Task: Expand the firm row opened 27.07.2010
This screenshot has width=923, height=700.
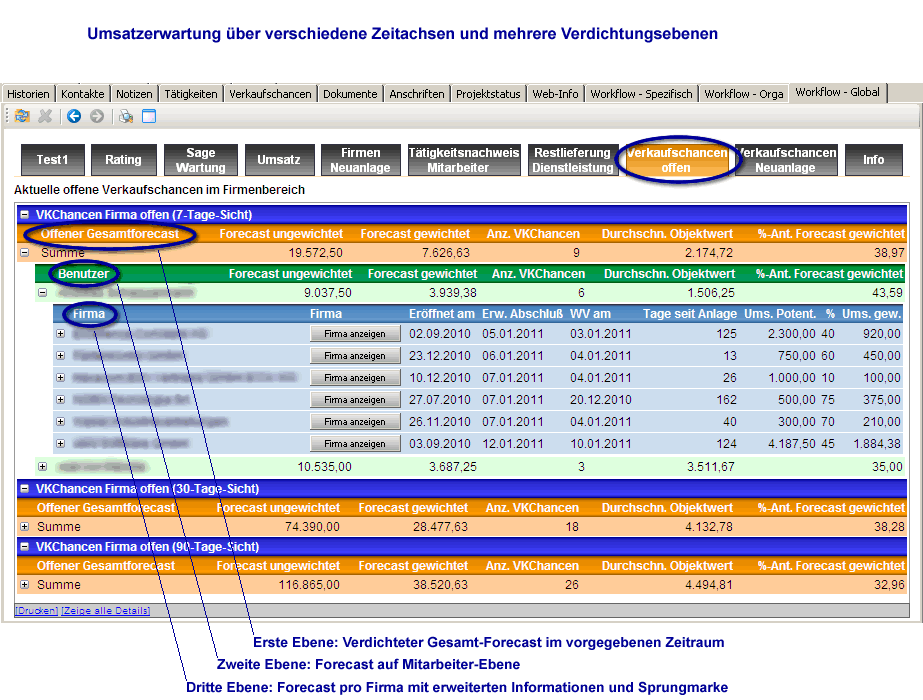Action: (x=60, y=400)
